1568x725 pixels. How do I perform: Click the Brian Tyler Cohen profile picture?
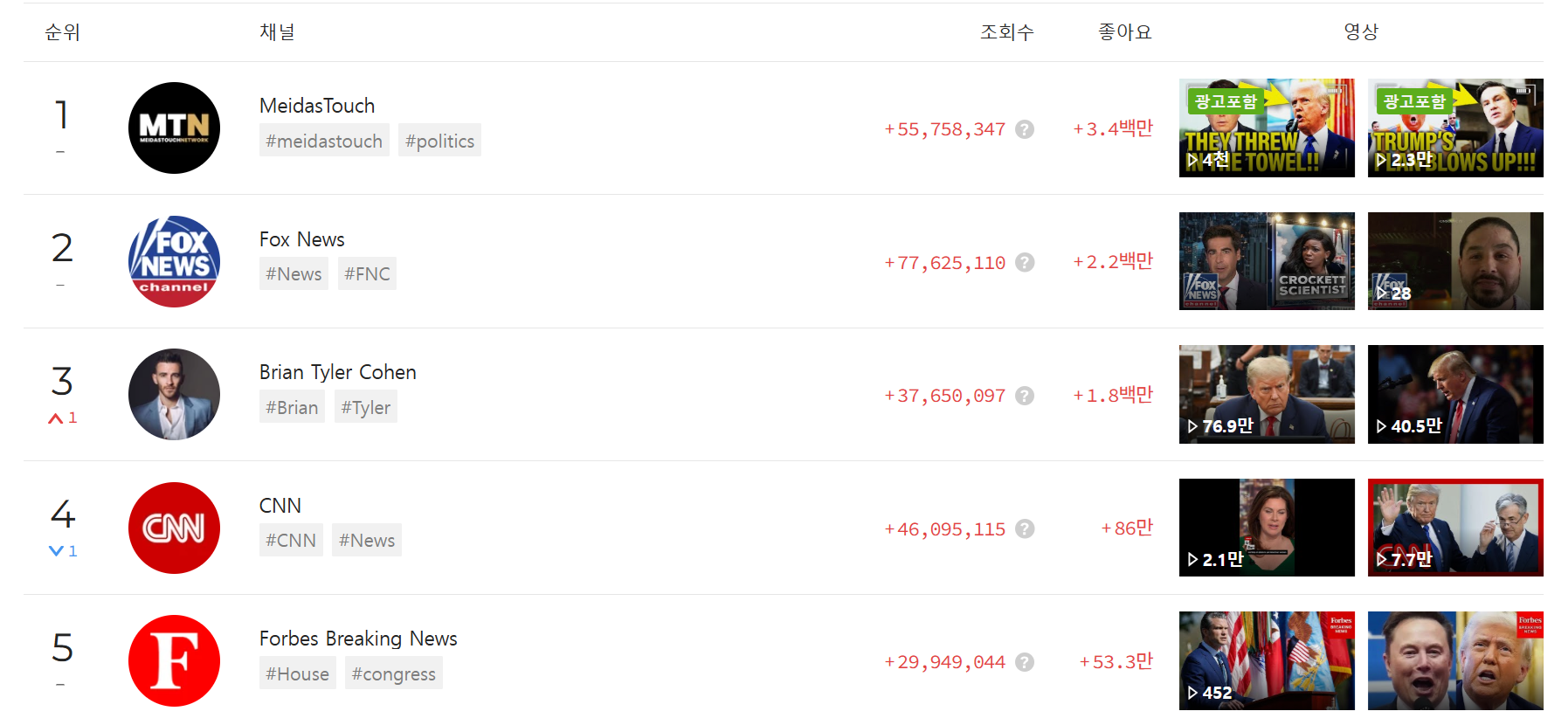(174, 395)
